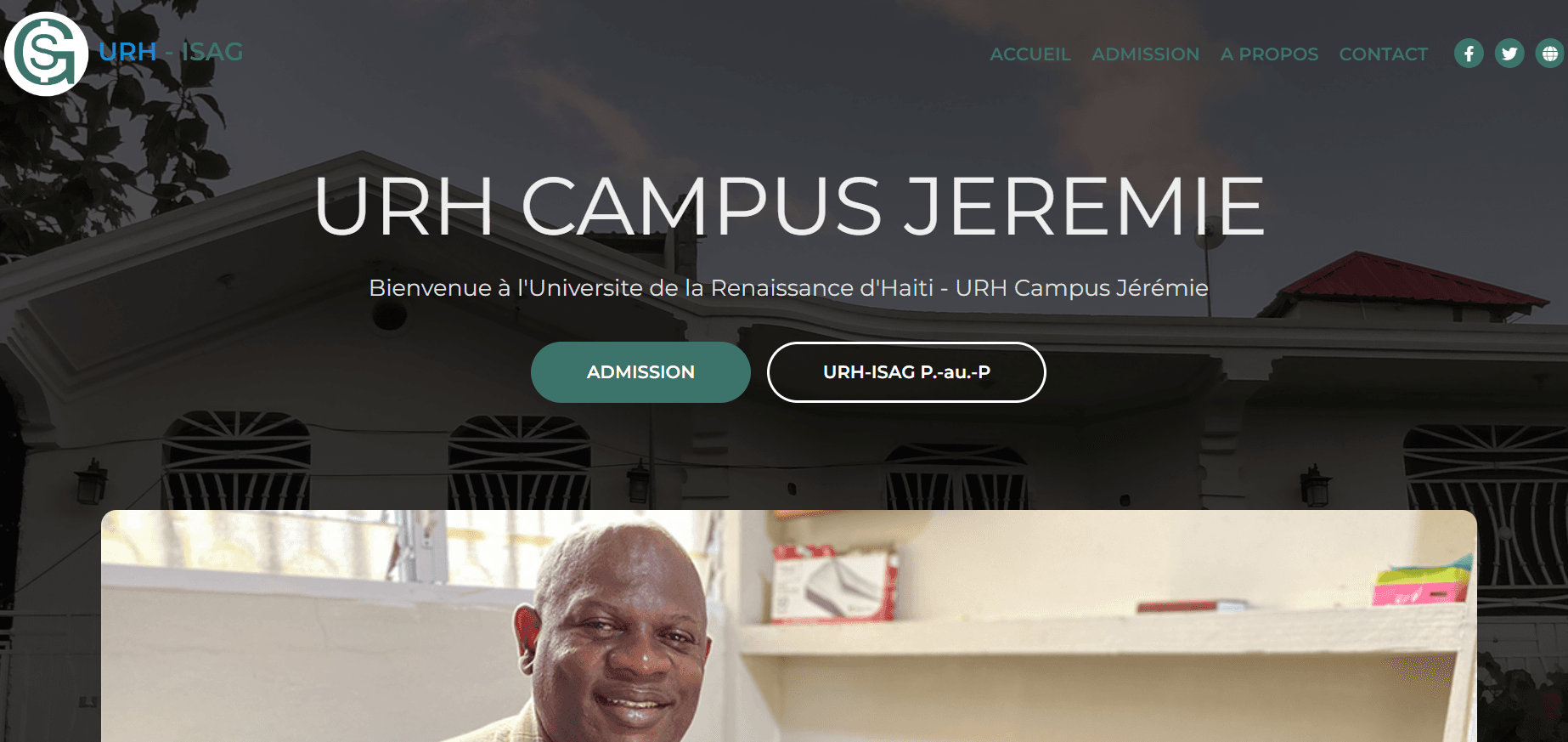This screenshot has width=1568, height=742.
Task: Click the circular GS logo icon
Action: click(x=46, y=54)
